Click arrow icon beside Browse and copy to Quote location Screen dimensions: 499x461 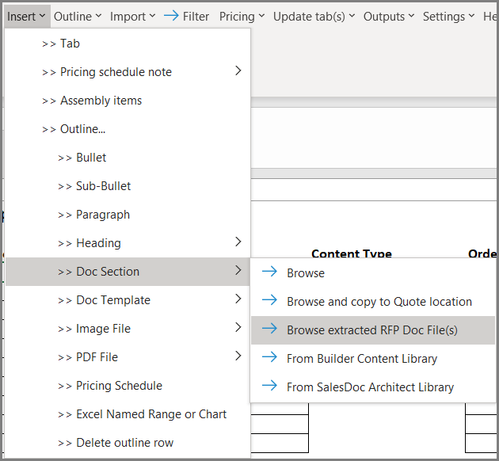[x=269, y=300]
